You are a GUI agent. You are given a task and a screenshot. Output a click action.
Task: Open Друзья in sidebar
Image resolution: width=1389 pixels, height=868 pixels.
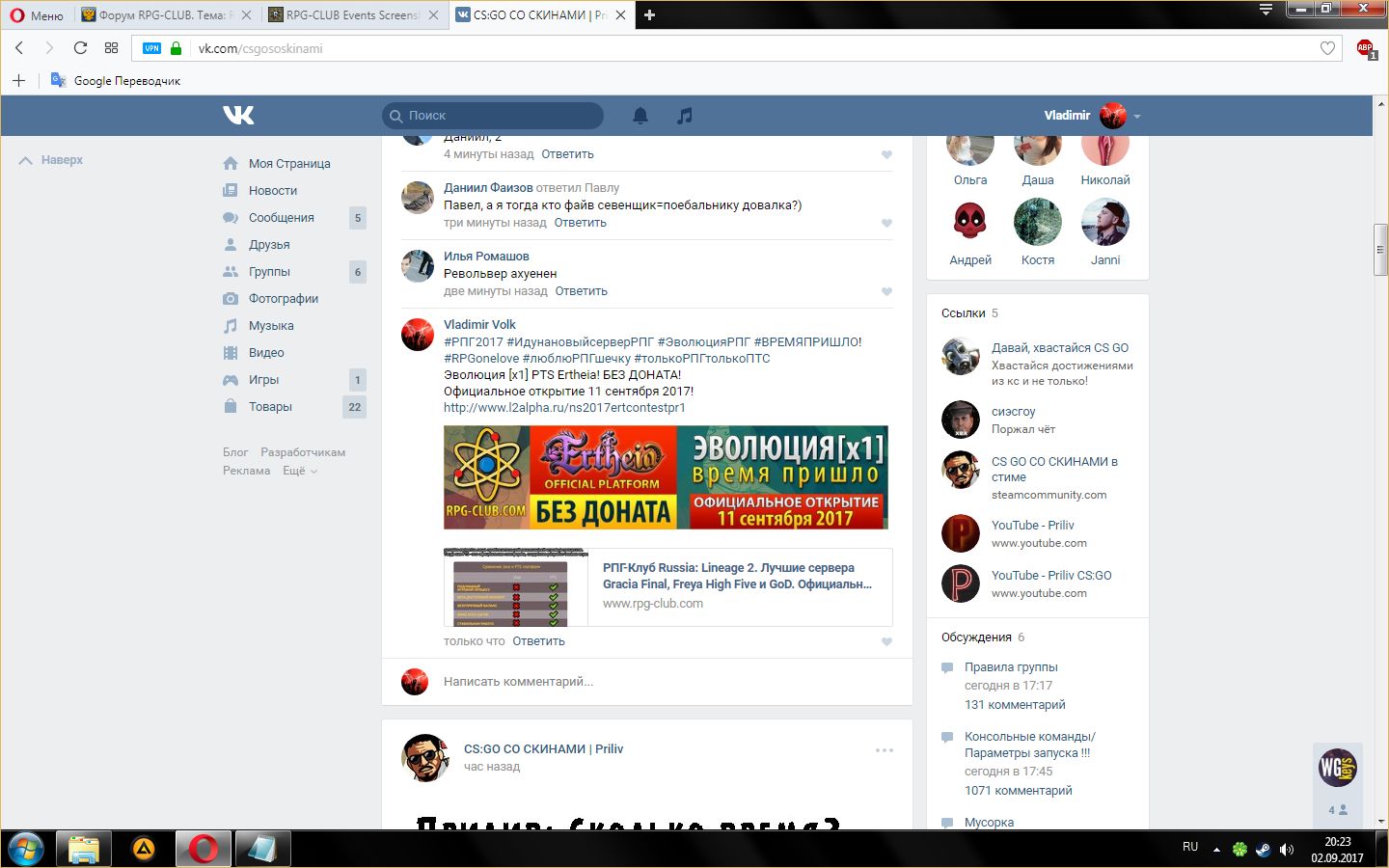269,245
